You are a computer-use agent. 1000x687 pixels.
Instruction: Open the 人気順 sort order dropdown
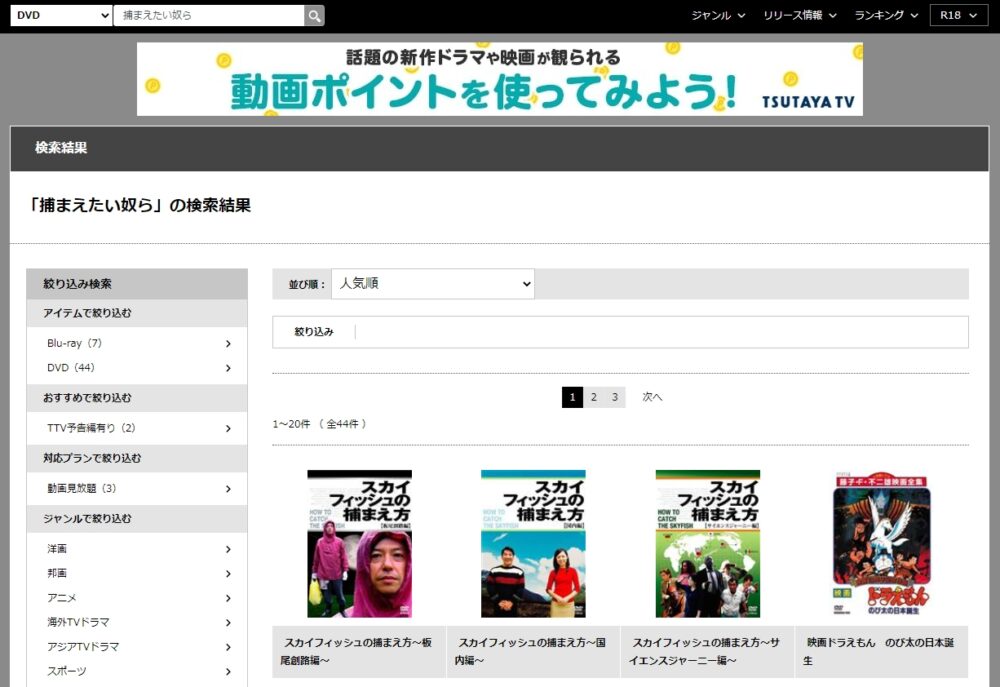coord(432,283)
